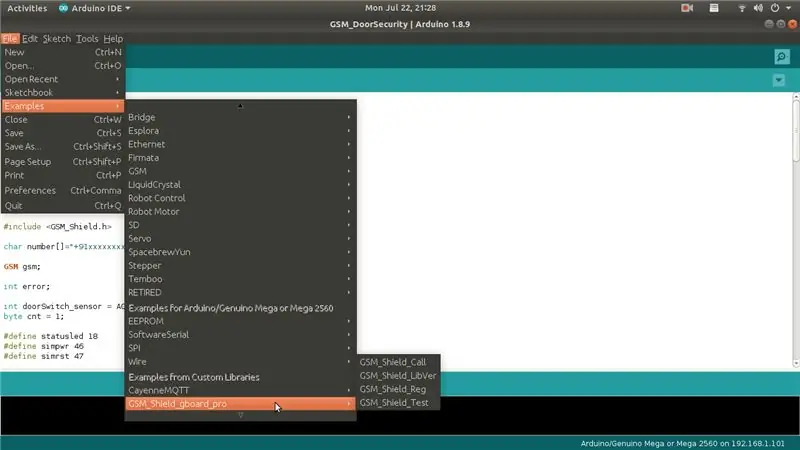Expand the Bridge examples
800x450 pixels.
point(240,117)
